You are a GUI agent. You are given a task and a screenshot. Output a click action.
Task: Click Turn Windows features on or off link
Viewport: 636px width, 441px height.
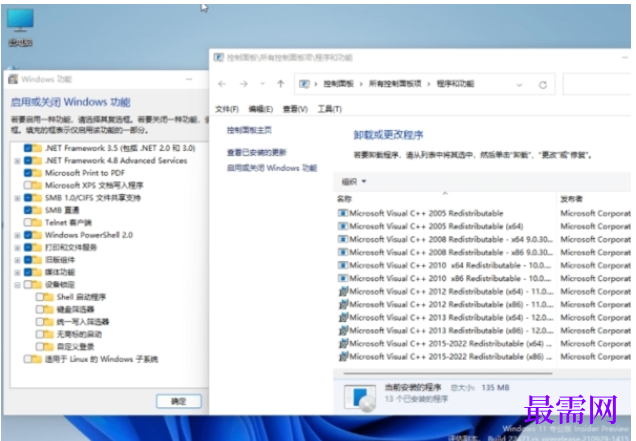272,168
